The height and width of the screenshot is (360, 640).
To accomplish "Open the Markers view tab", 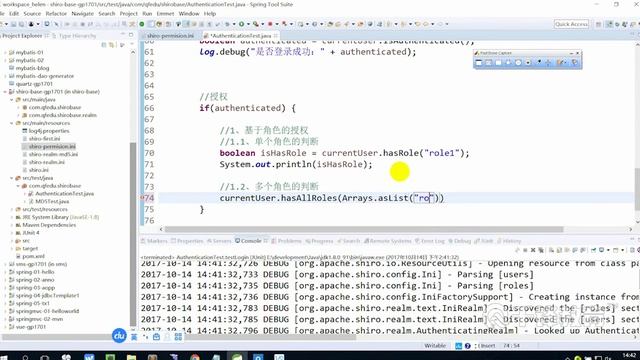I will 154,241.
